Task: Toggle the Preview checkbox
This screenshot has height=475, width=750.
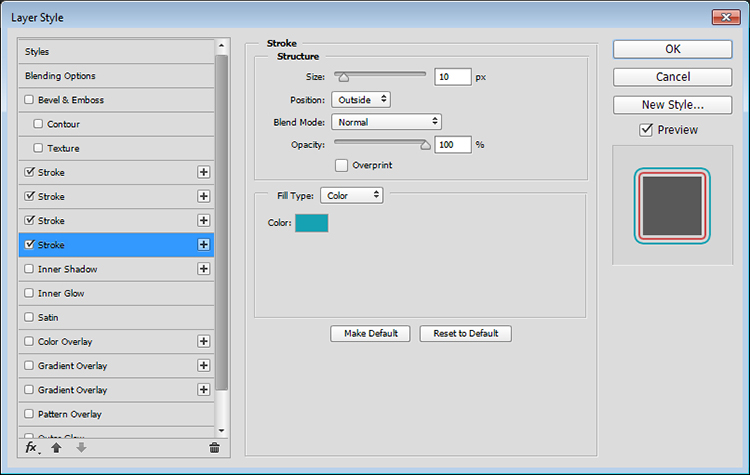Action: pyautogui.click(x=645, y=130)
